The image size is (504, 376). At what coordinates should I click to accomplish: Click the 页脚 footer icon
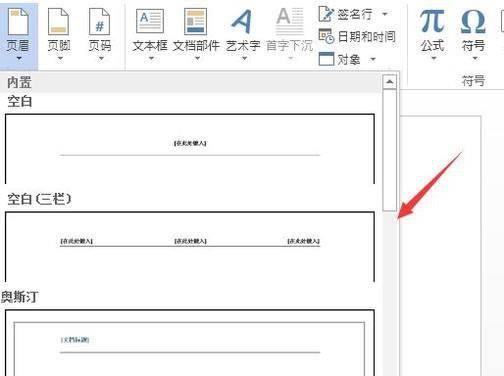click(59, 22)
